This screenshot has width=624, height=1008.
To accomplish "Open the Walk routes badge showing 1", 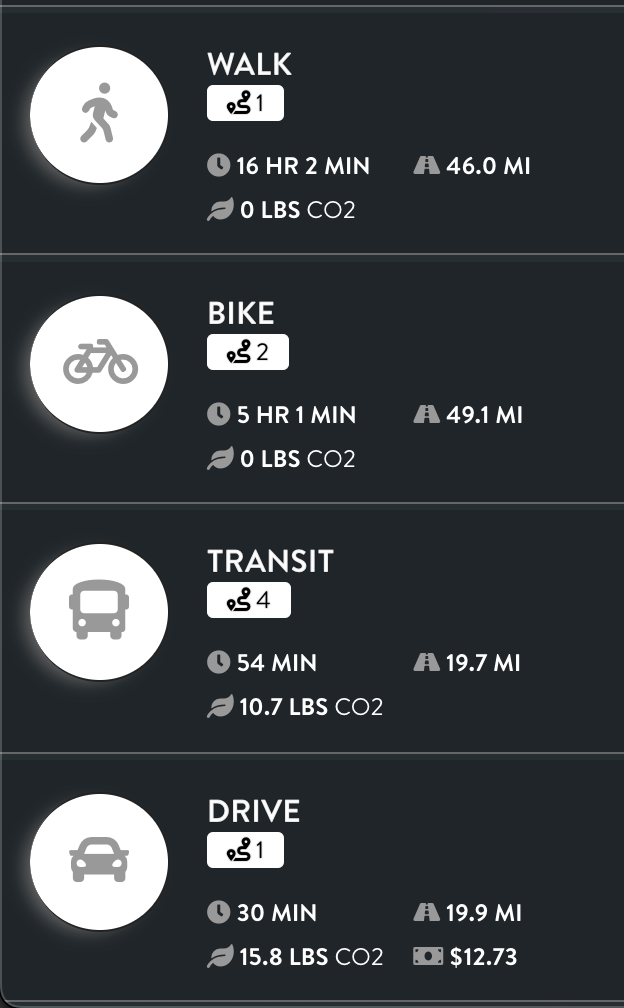I will click(x=245, y=103).
